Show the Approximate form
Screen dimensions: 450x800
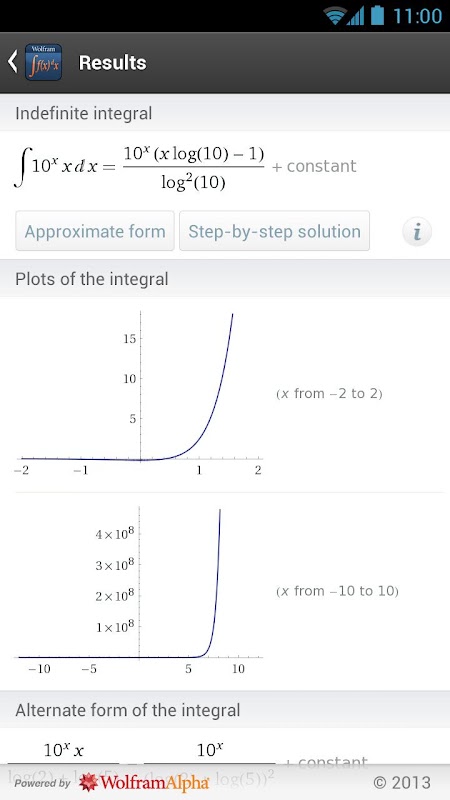coord(95,231)
